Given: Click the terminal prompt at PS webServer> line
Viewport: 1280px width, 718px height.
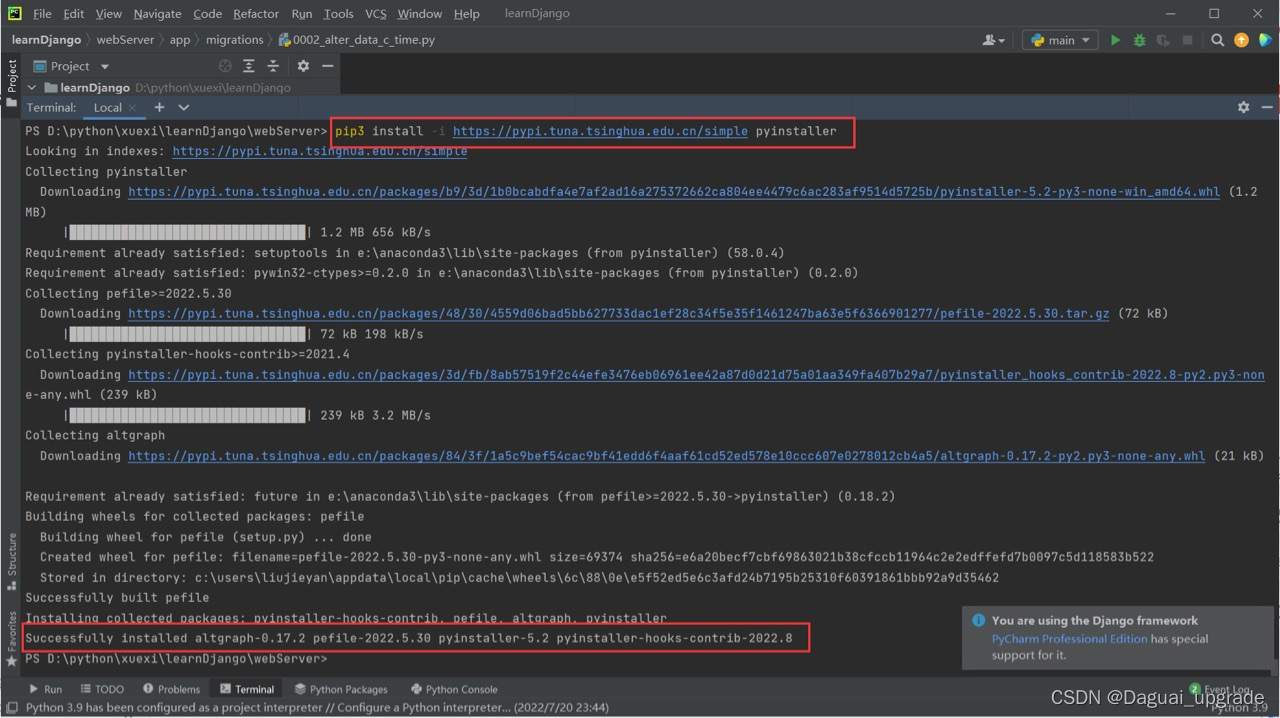Looking at the screenshot, I should pyautogui.click(x=176, y=658).
